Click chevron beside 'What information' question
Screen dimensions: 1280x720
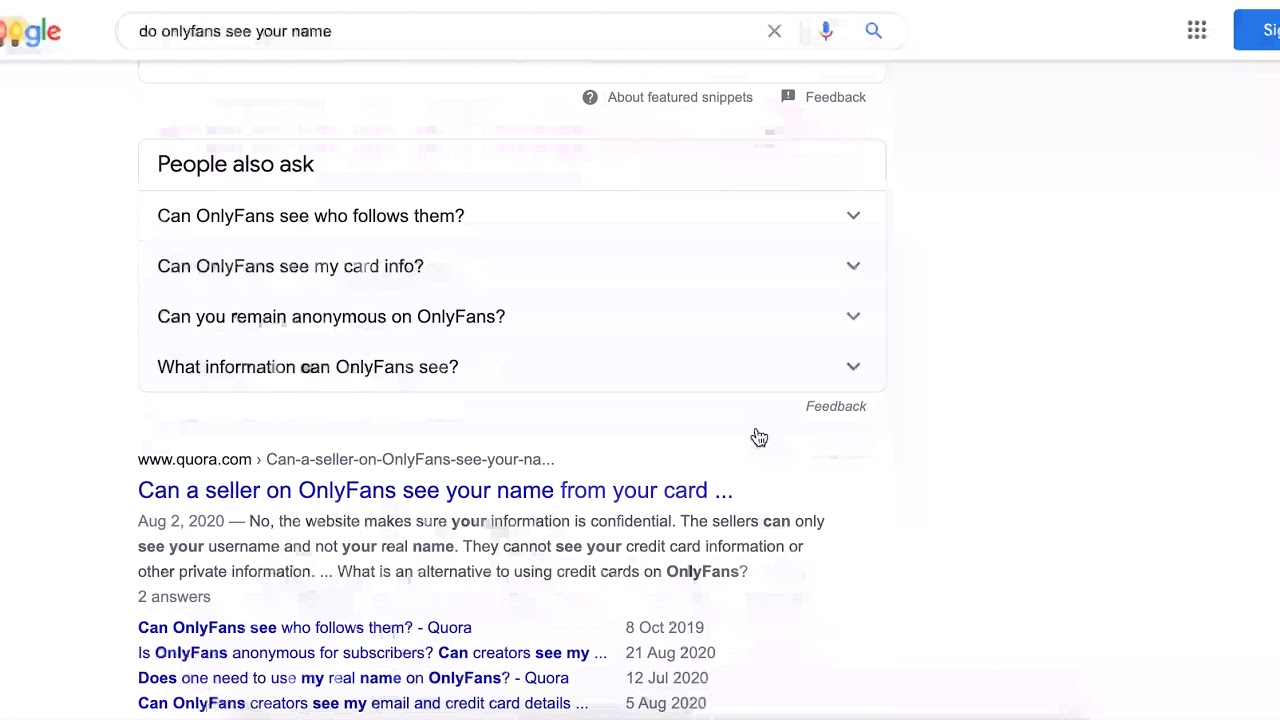[x=853, y=367]
